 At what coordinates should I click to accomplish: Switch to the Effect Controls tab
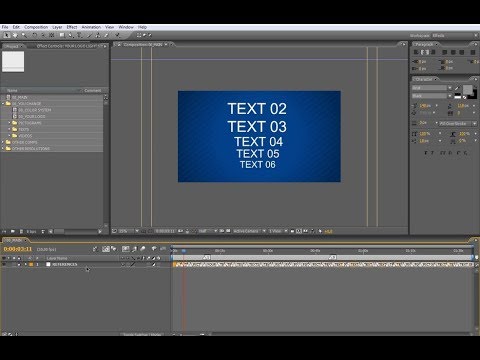[x=69, y=46]
